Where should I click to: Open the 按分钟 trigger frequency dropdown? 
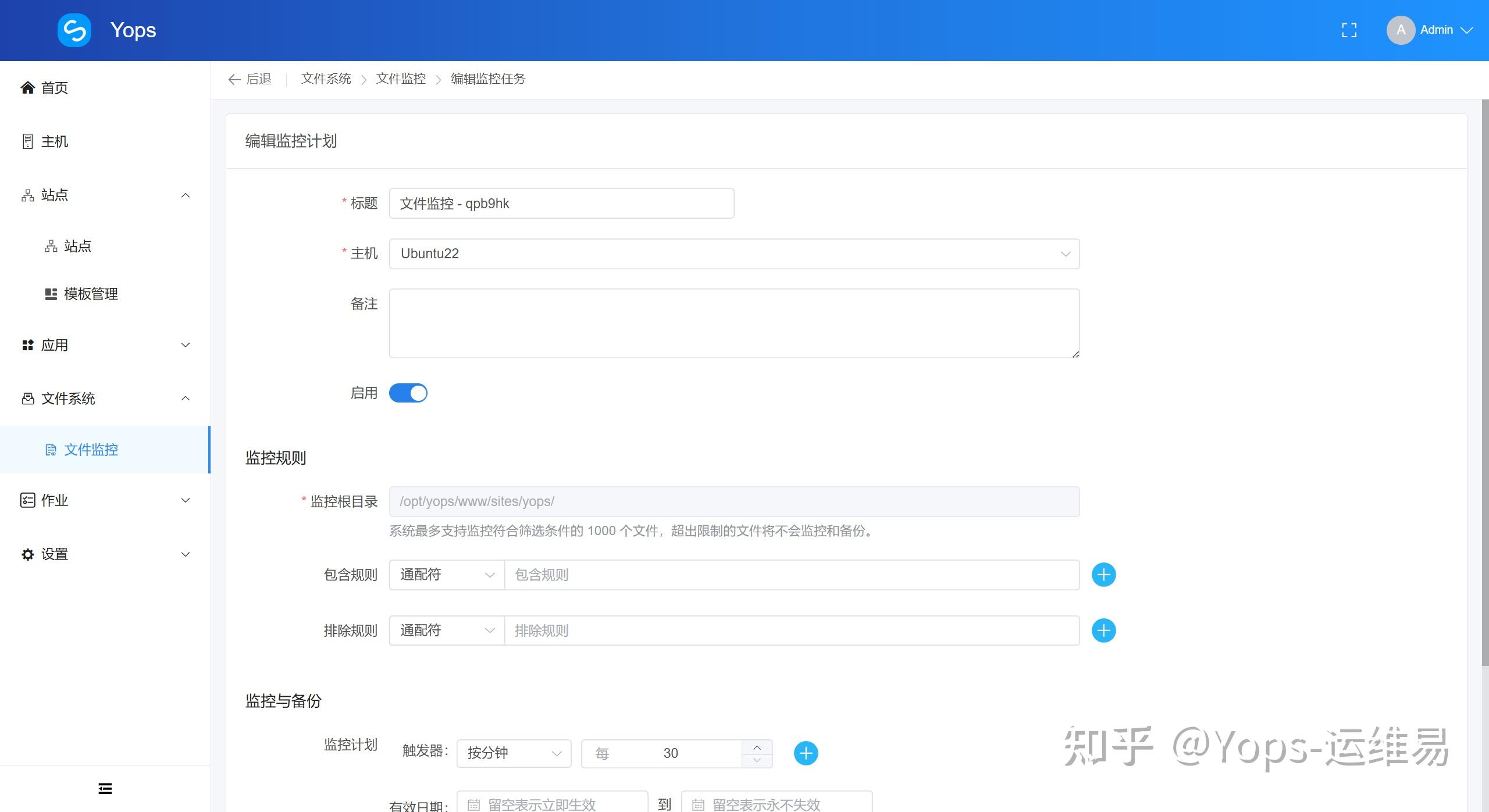[x=513, y=753]
